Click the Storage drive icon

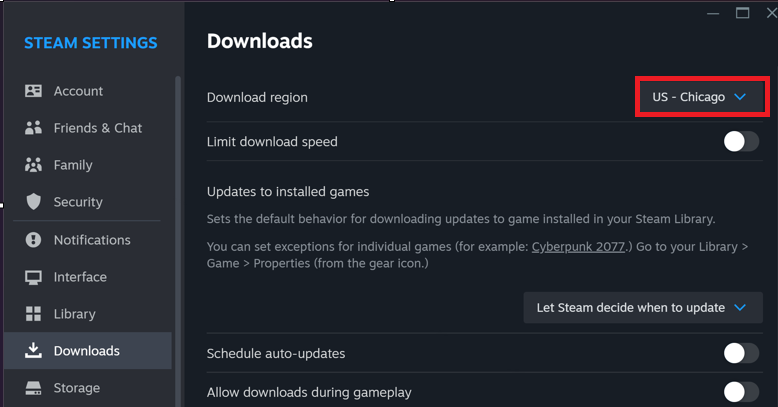tap(34, 388)
